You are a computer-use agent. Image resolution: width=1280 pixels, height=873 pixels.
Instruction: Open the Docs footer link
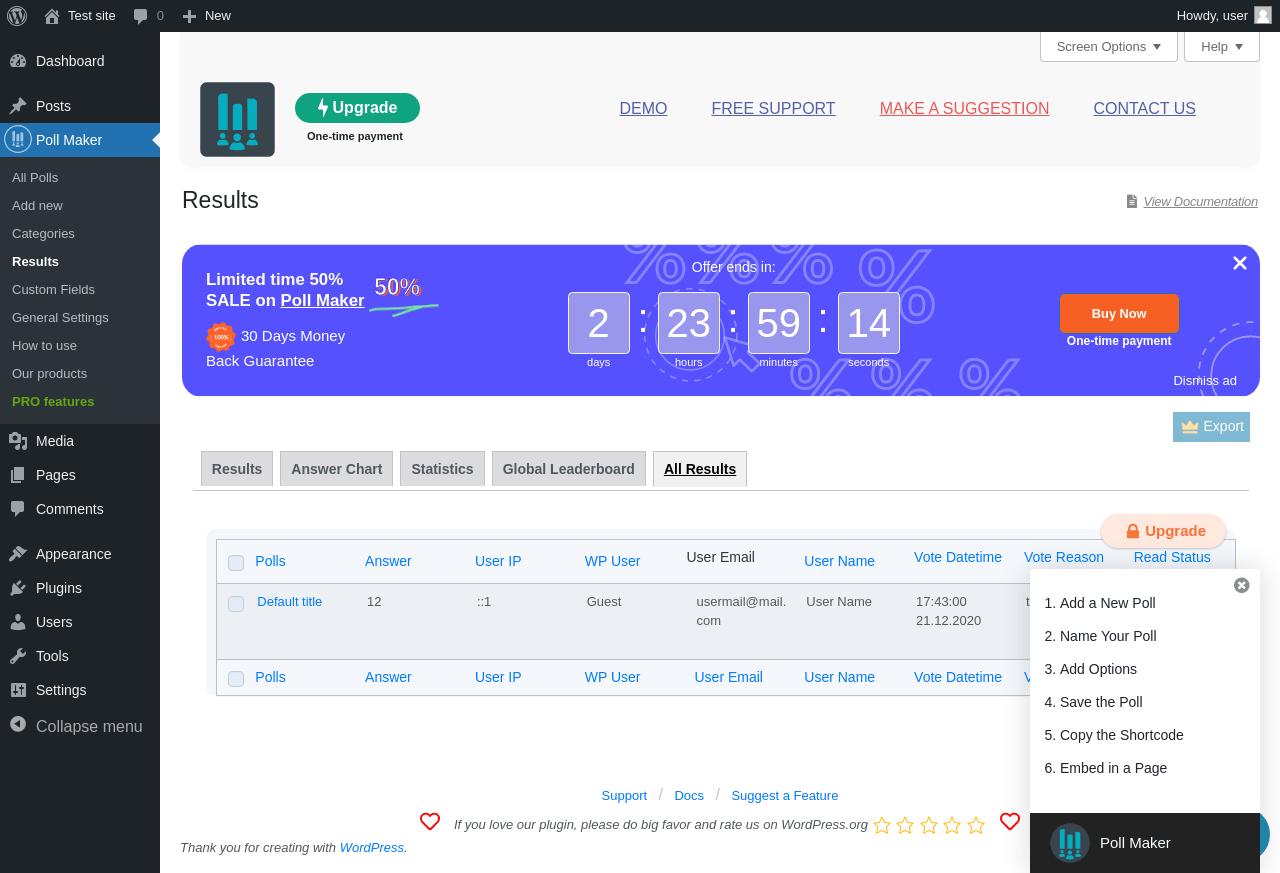pyautogui.click(x=689, y=796)
